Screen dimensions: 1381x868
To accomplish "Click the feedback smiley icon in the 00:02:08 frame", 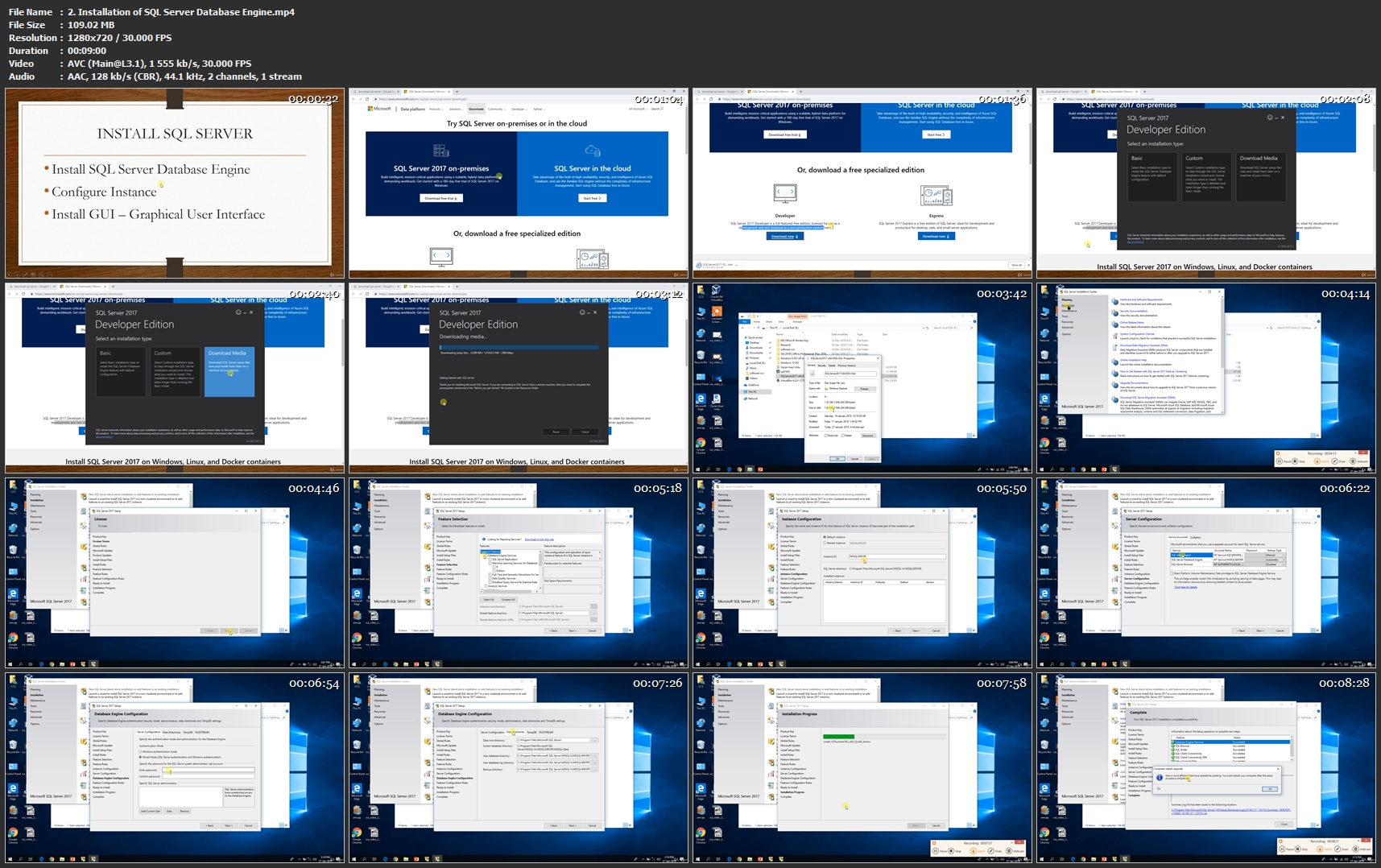I will click(1270, 118).
